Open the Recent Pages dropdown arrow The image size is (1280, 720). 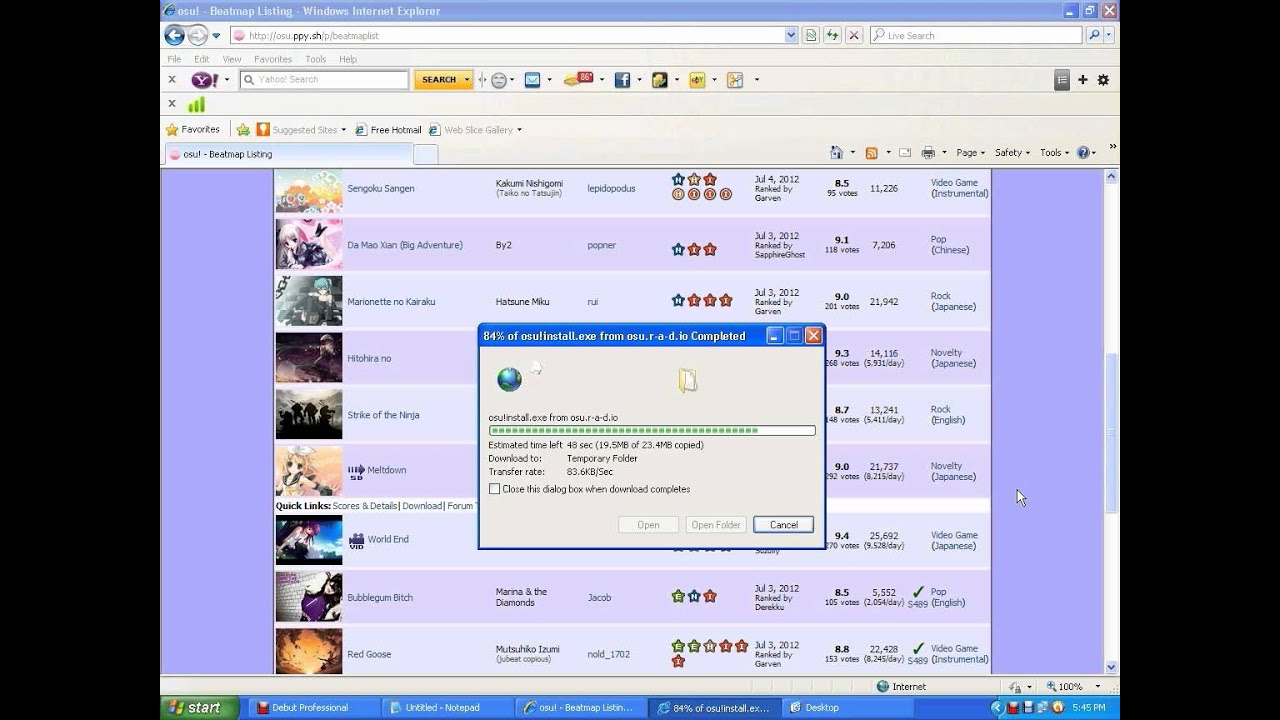(x=216, y=36)
